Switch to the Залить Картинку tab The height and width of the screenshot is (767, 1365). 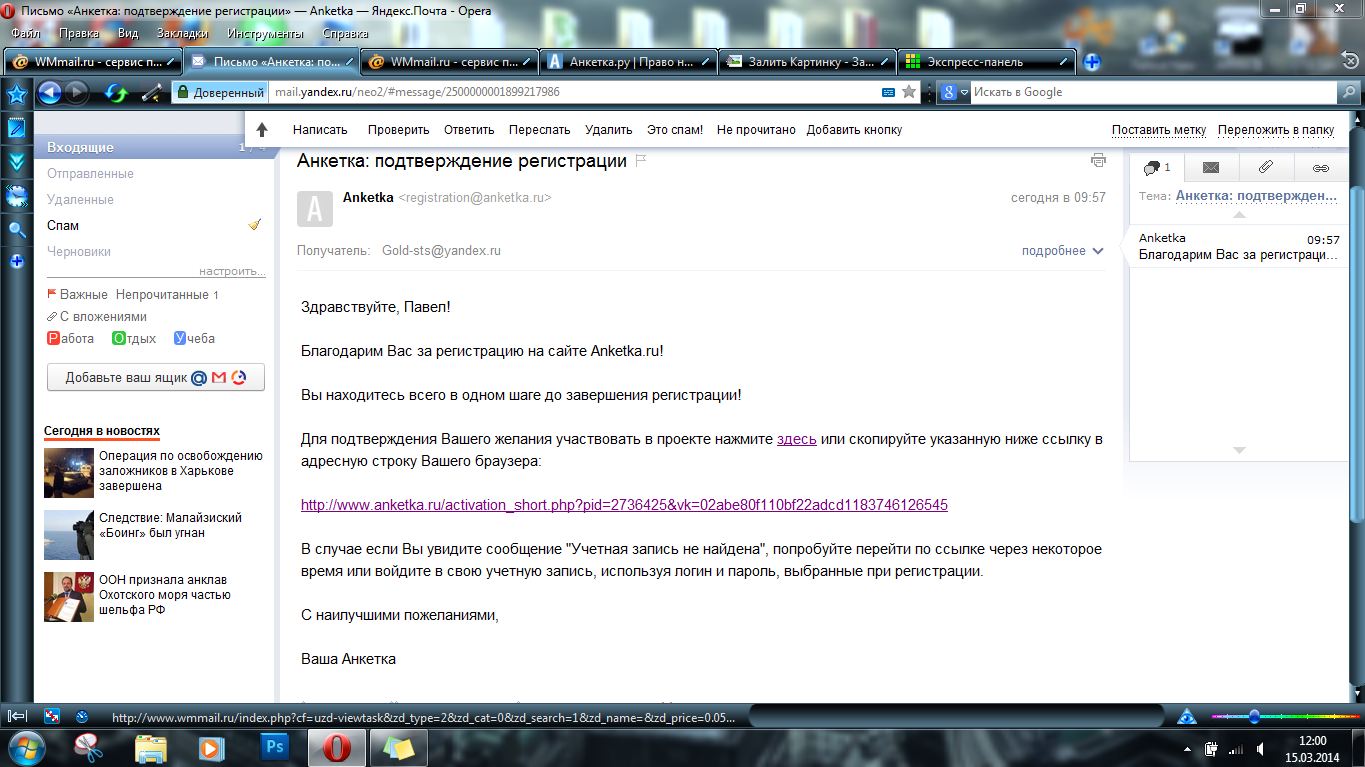(808, 62)
